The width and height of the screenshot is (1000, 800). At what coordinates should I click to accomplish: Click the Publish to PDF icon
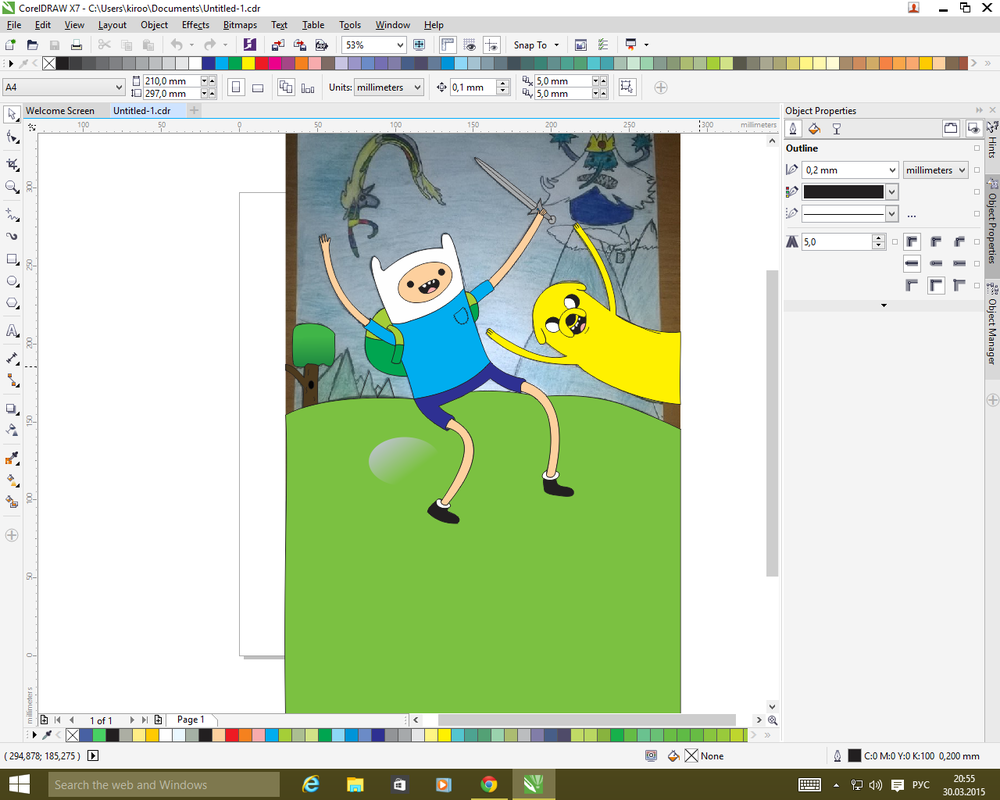pyautogui.click(x=321, y=45)
